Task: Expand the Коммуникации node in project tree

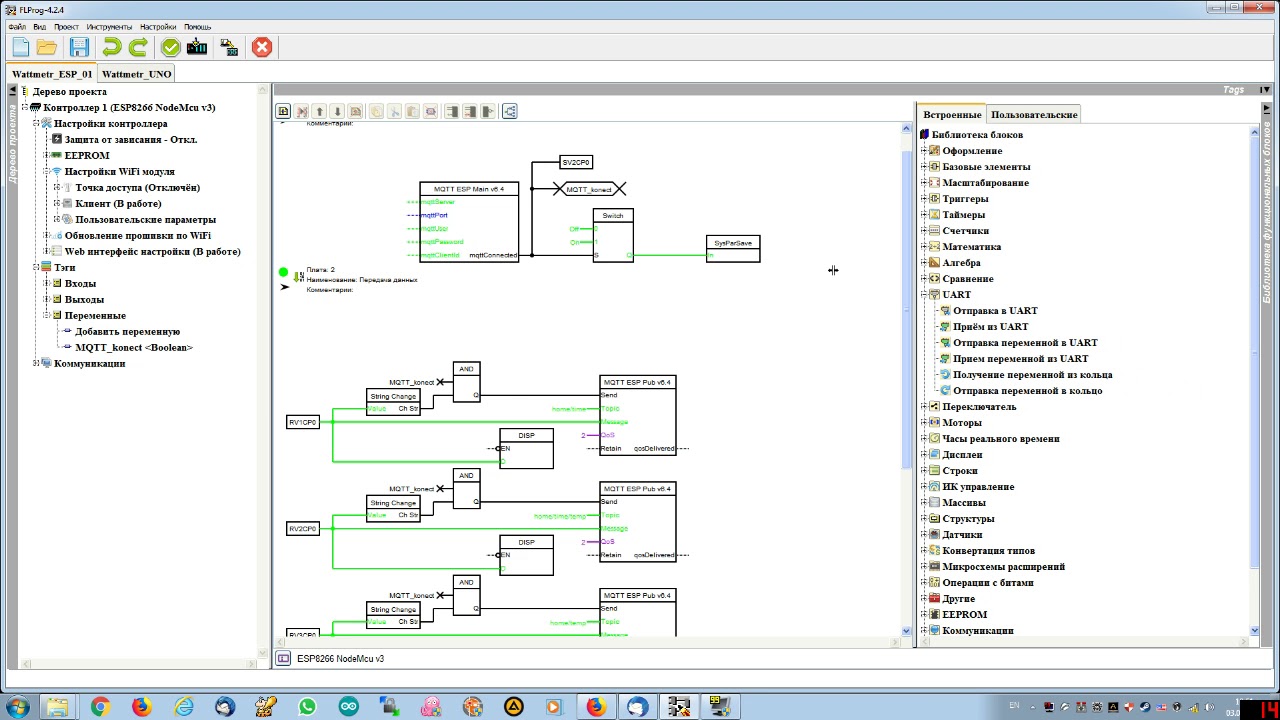Action: pos(35,363)
